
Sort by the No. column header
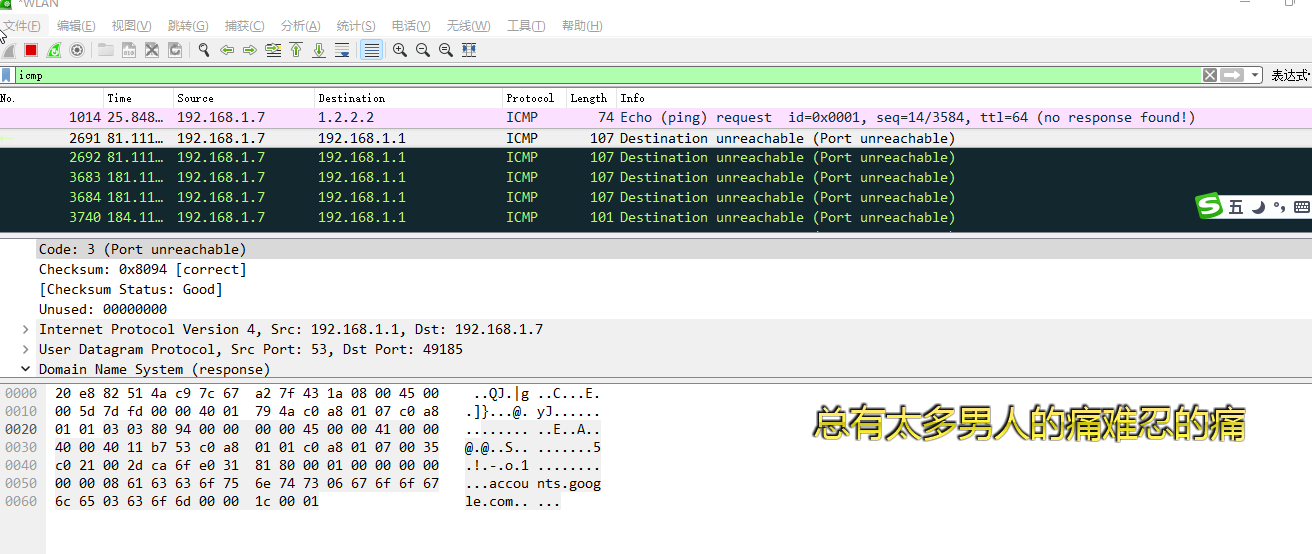(52, 98)
